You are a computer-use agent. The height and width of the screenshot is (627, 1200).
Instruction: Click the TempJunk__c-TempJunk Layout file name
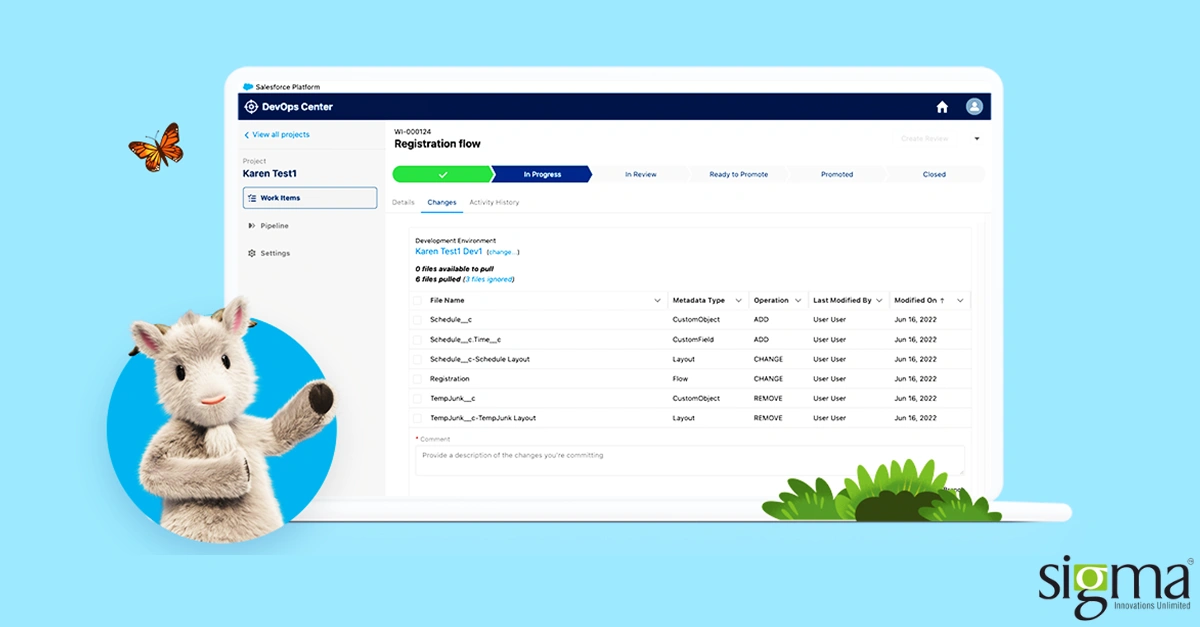click(x=483, y=418)
